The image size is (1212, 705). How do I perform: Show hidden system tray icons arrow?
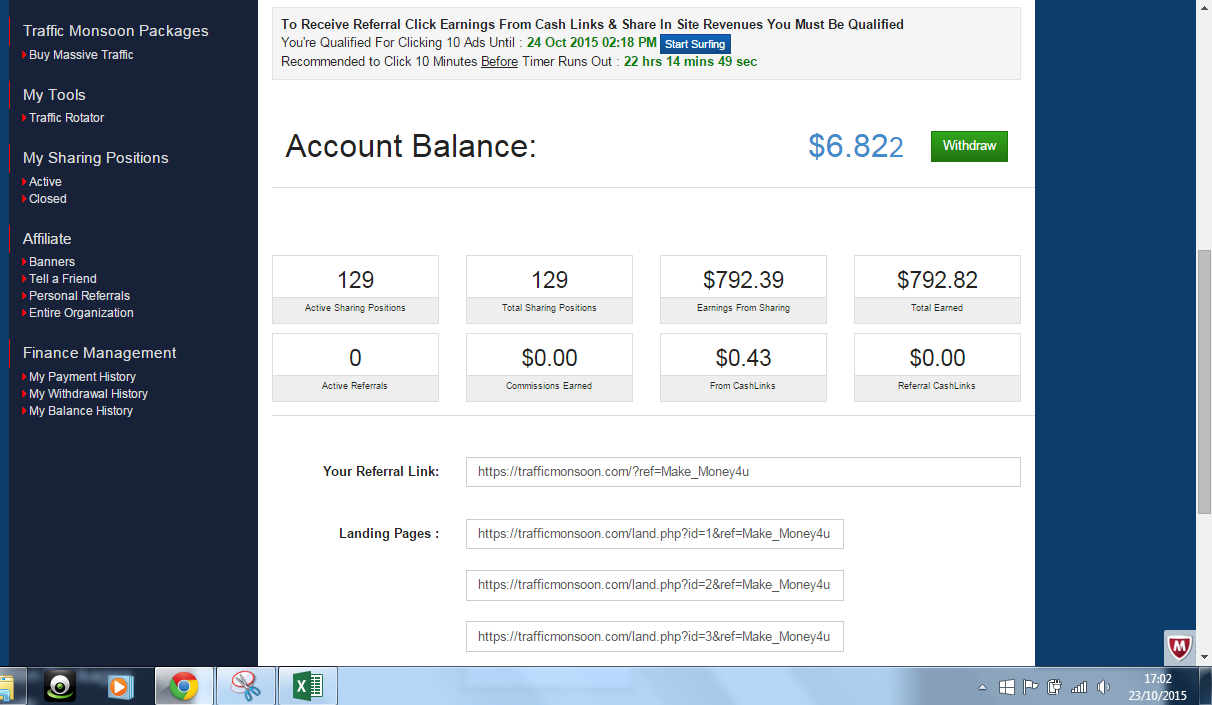tap(982, 688)
